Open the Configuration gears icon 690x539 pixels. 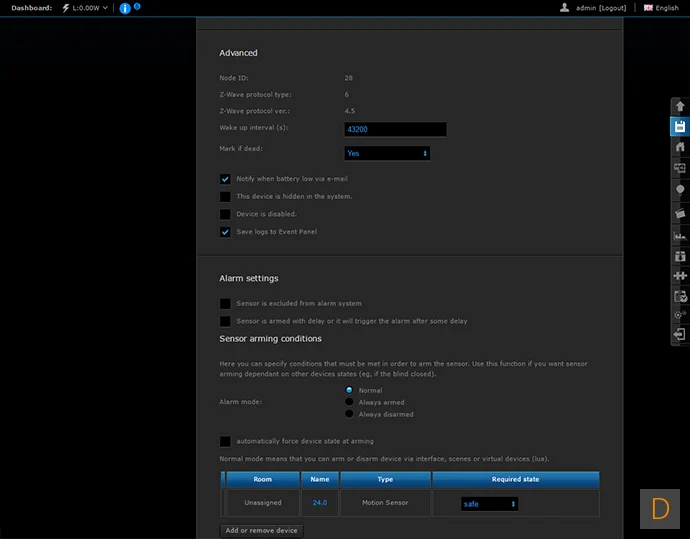(680, 315)
